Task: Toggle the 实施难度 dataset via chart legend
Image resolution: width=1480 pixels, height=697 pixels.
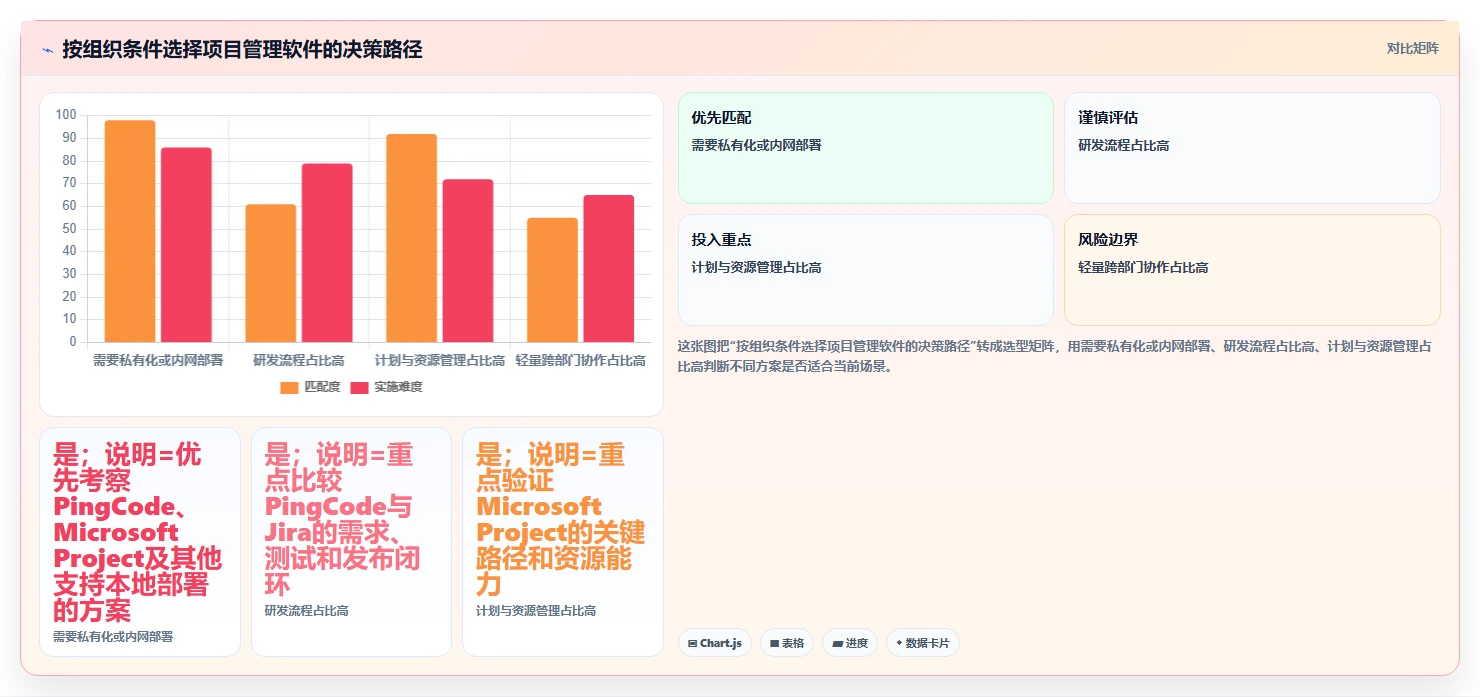Action: [x=386, y=387]
